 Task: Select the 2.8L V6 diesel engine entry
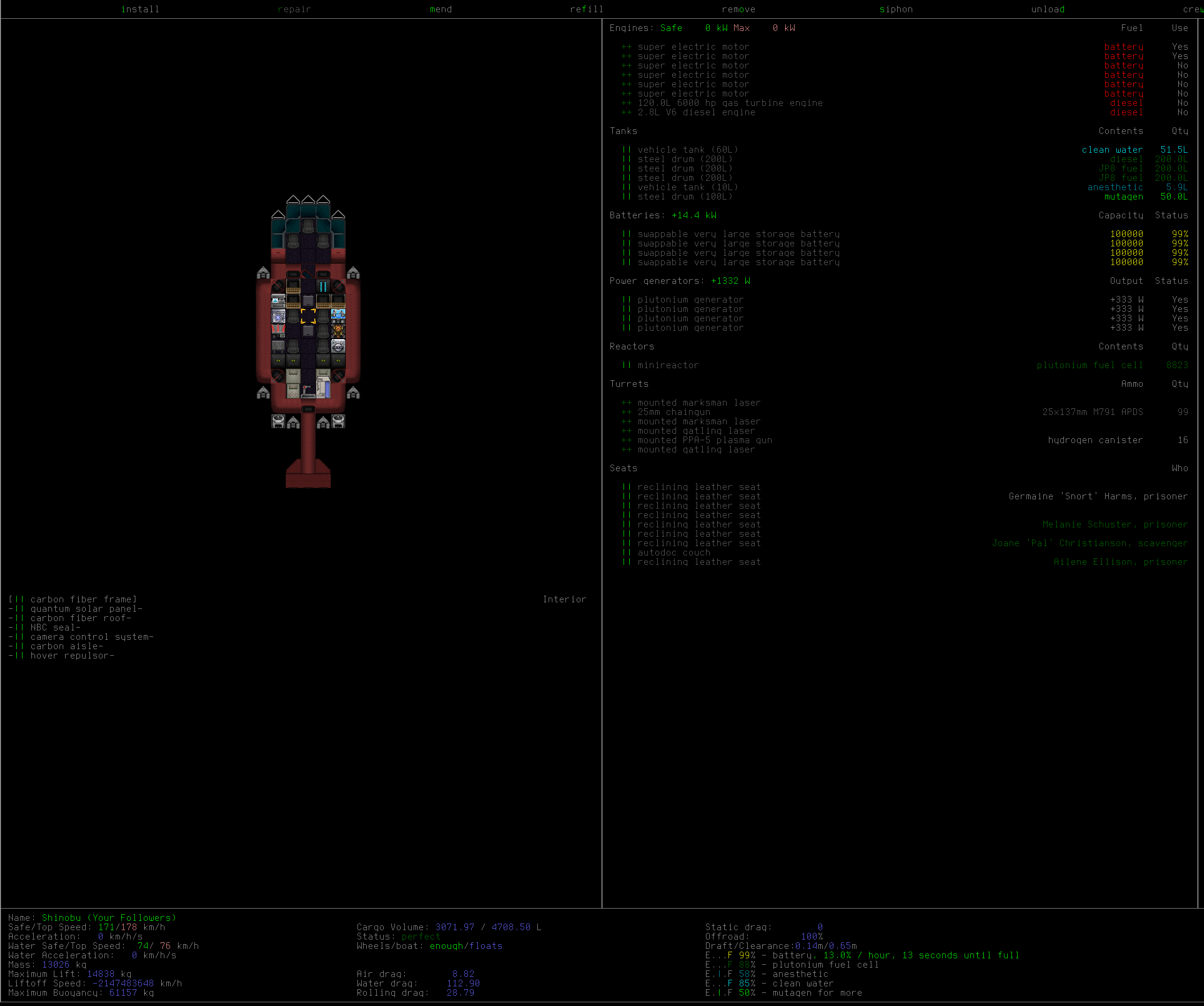click(x=905, y=112)
